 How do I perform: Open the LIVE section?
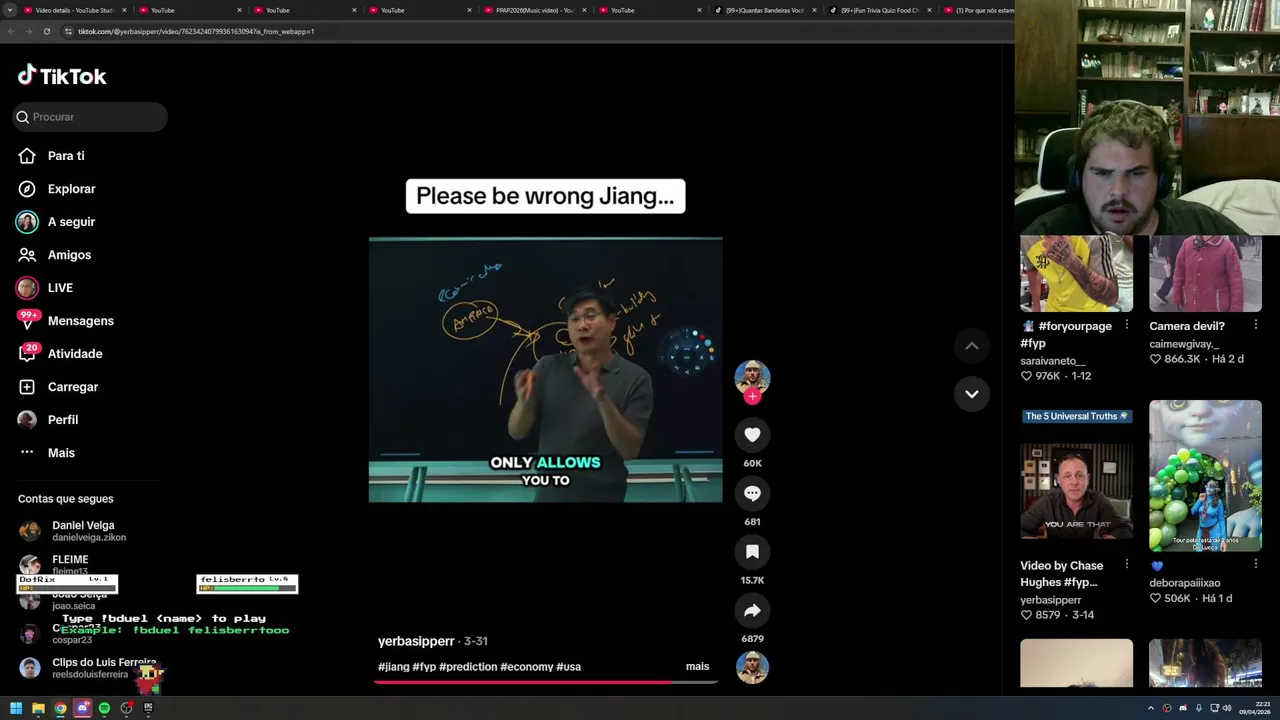[60, 288]
